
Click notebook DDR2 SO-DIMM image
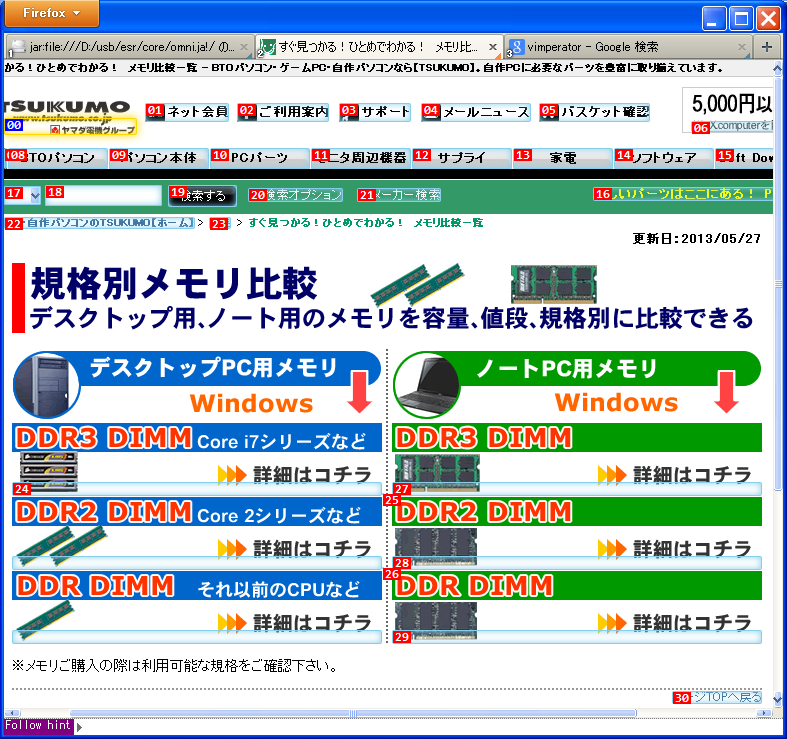(436, 547)
